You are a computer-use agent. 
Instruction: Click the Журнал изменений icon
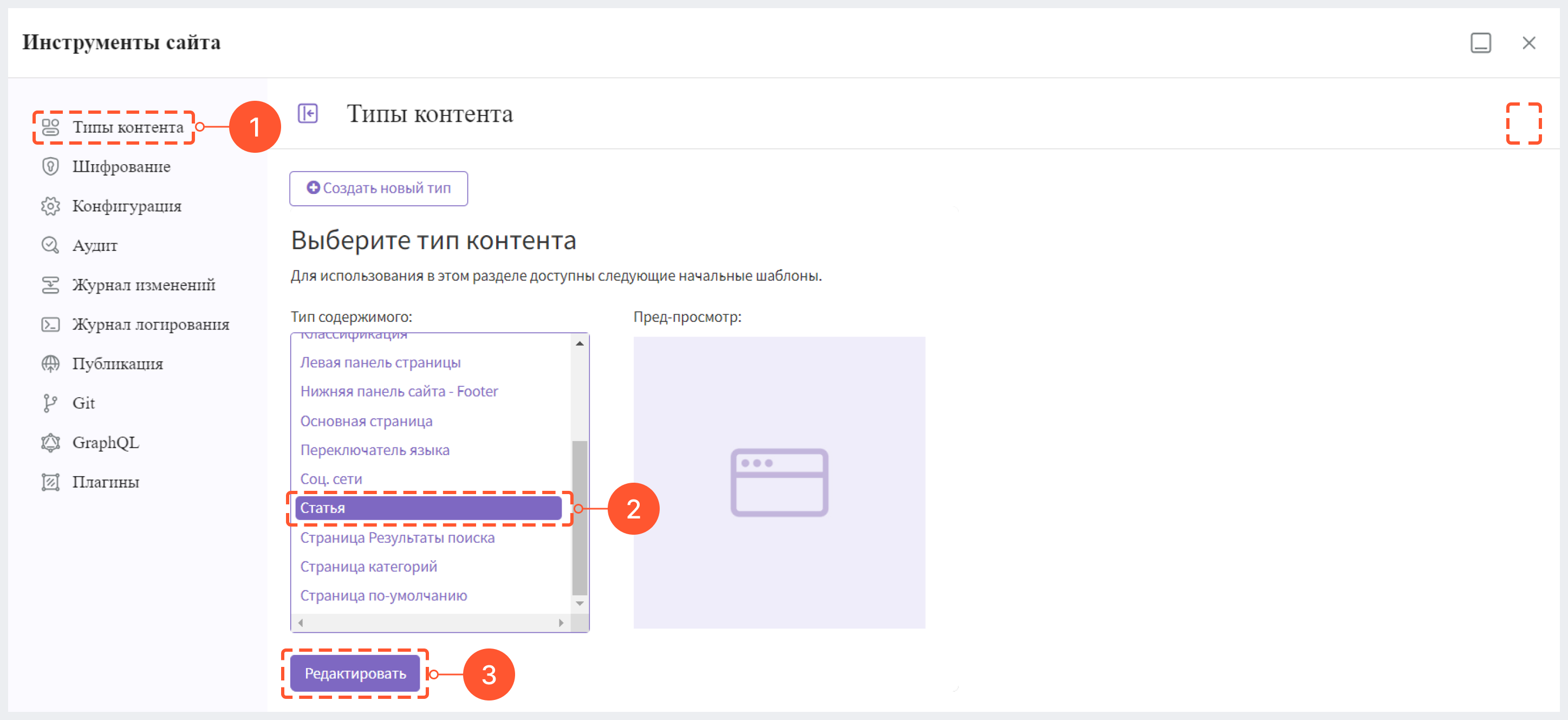[x=50, y=285]
